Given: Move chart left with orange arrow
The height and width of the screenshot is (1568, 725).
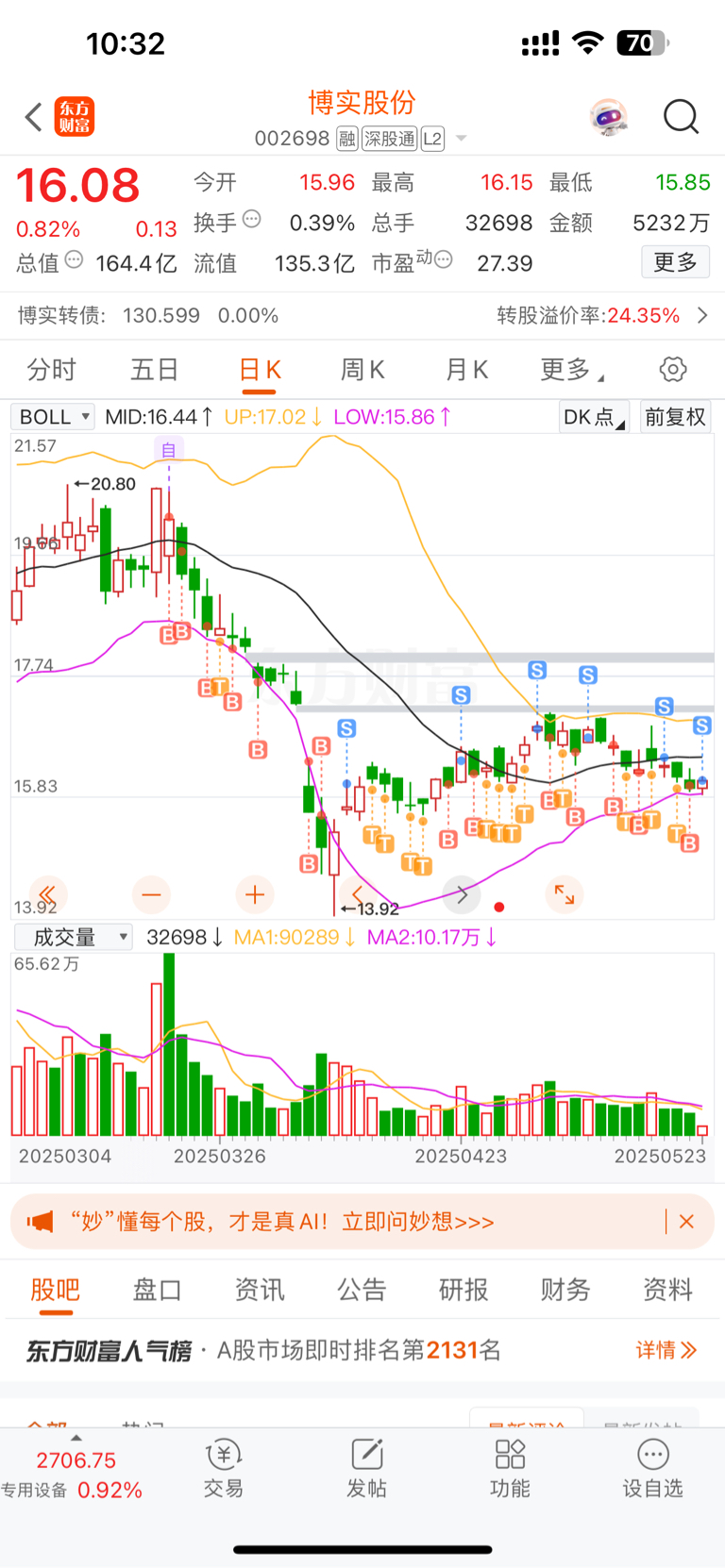Looking at the screenshot, I should tap(357, 894).
